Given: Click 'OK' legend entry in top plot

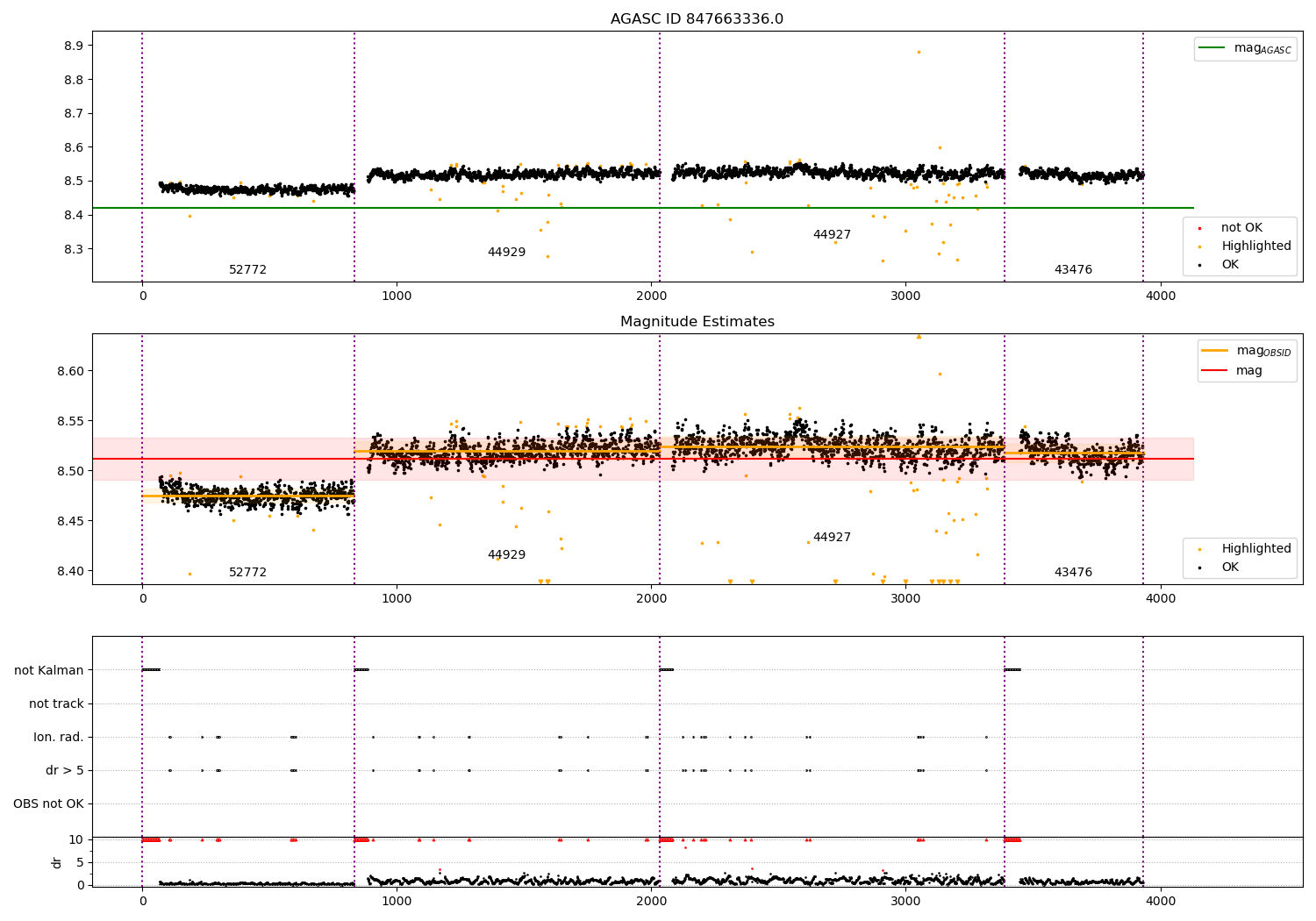Looking at the screenshot, I should pos(1230,265).
